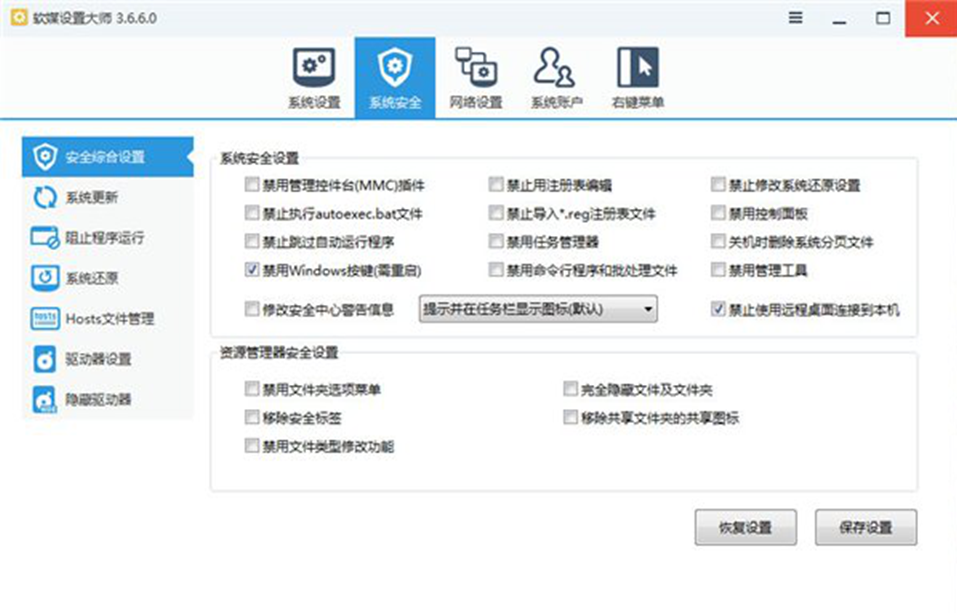Switch to the 系统安全 tab
The height and width of the screenshot is (613, 957).
[394, 78]
